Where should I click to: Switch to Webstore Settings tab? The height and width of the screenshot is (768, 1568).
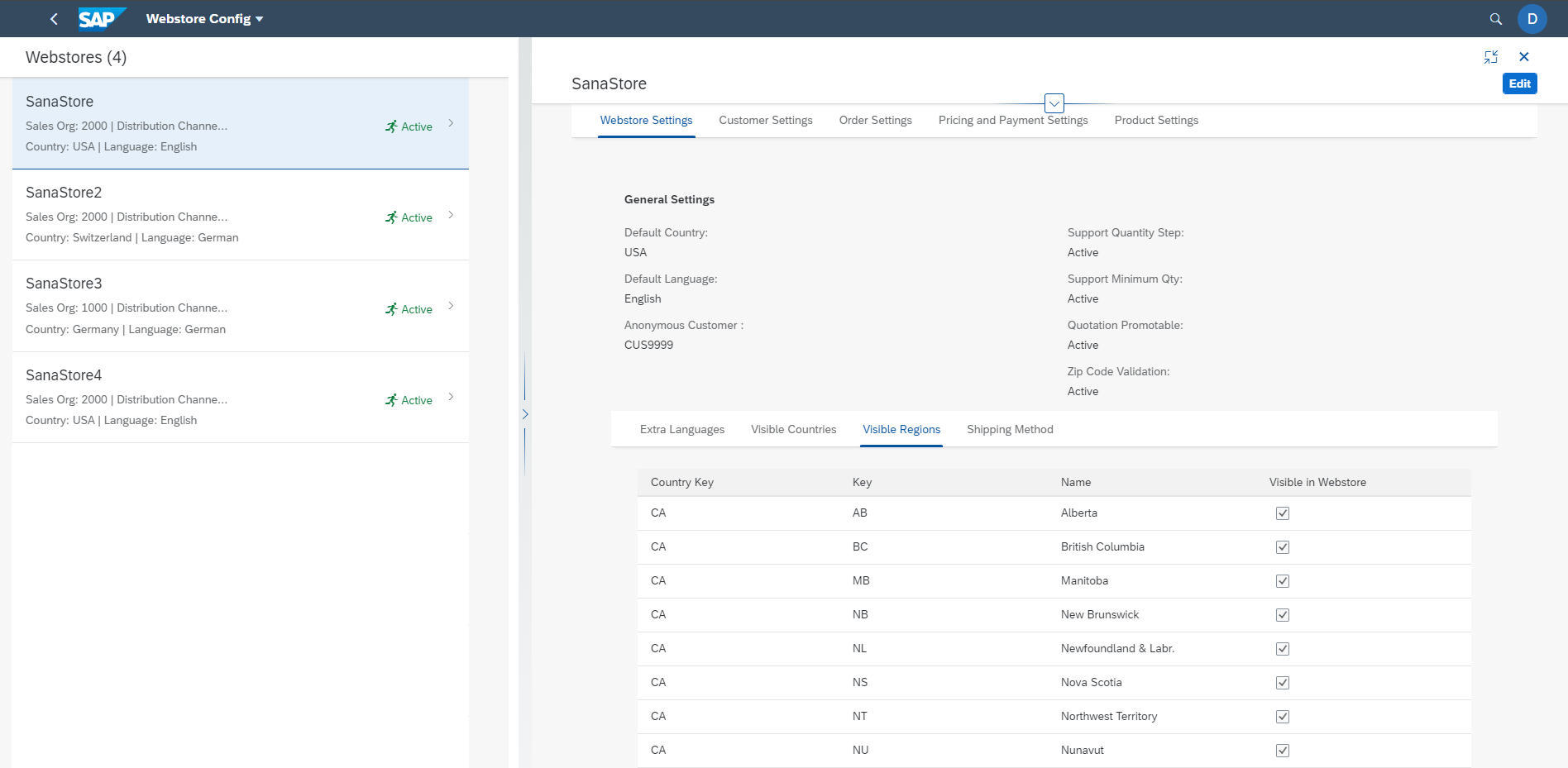click(646, 121)
